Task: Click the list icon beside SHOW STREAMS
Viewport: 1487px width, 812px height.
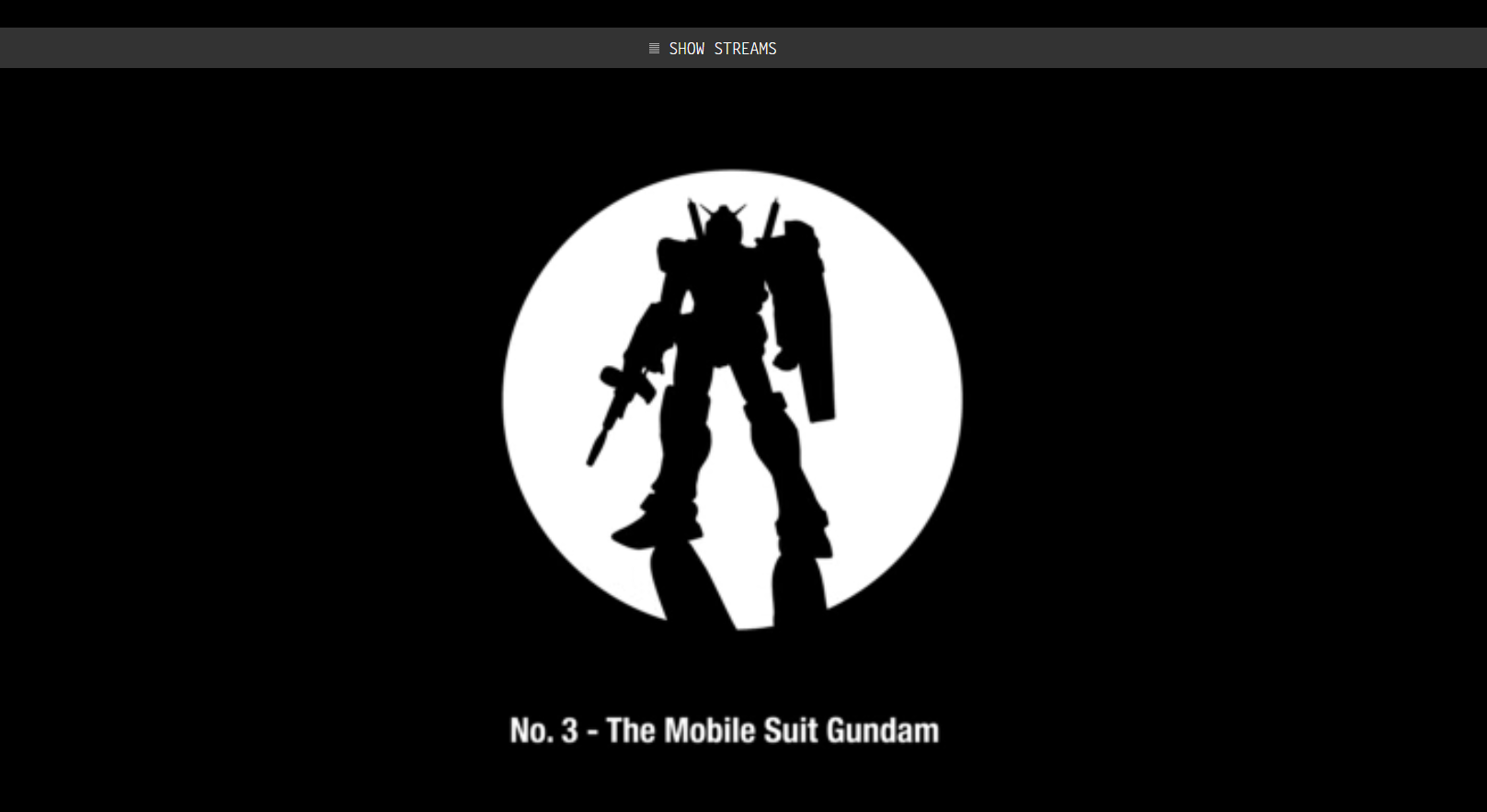Action: (x=654, y=49)
